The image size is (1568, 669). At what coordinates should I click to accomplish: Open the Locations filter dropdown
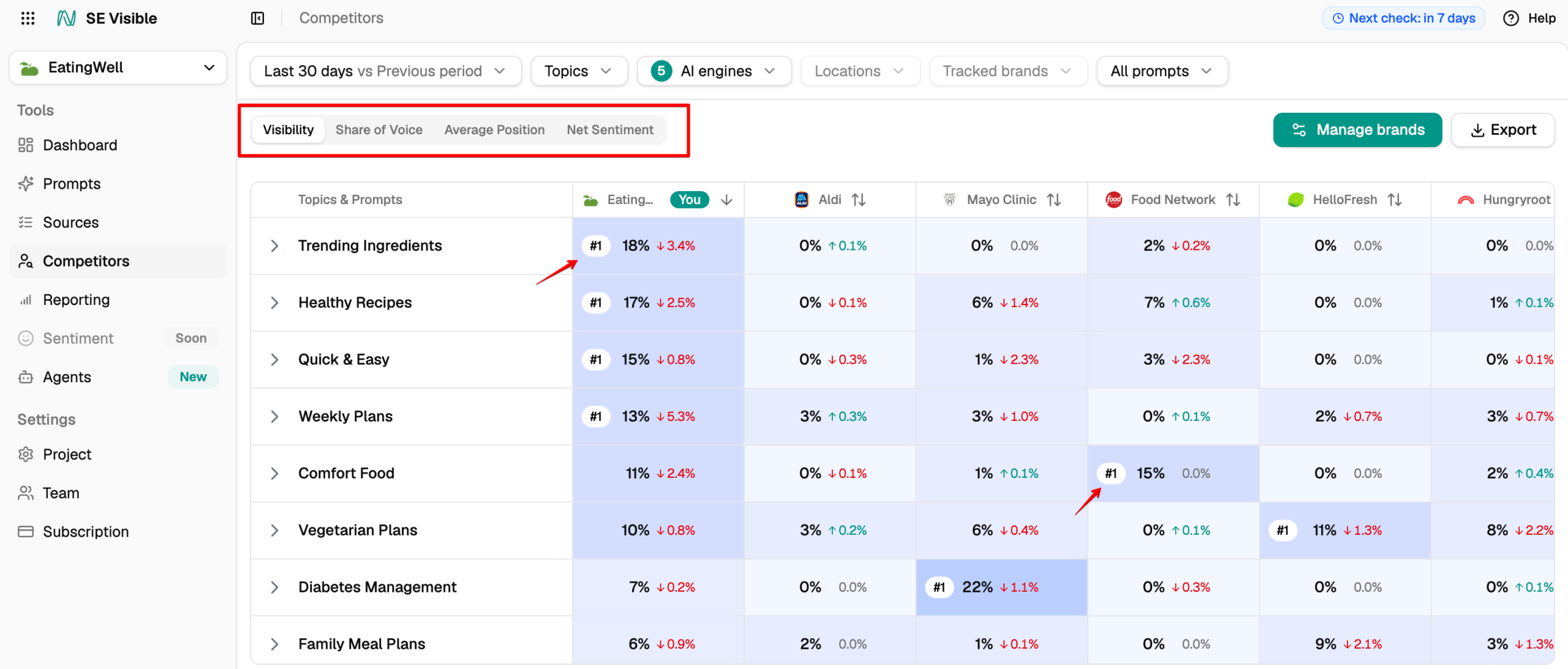(860, 71)
